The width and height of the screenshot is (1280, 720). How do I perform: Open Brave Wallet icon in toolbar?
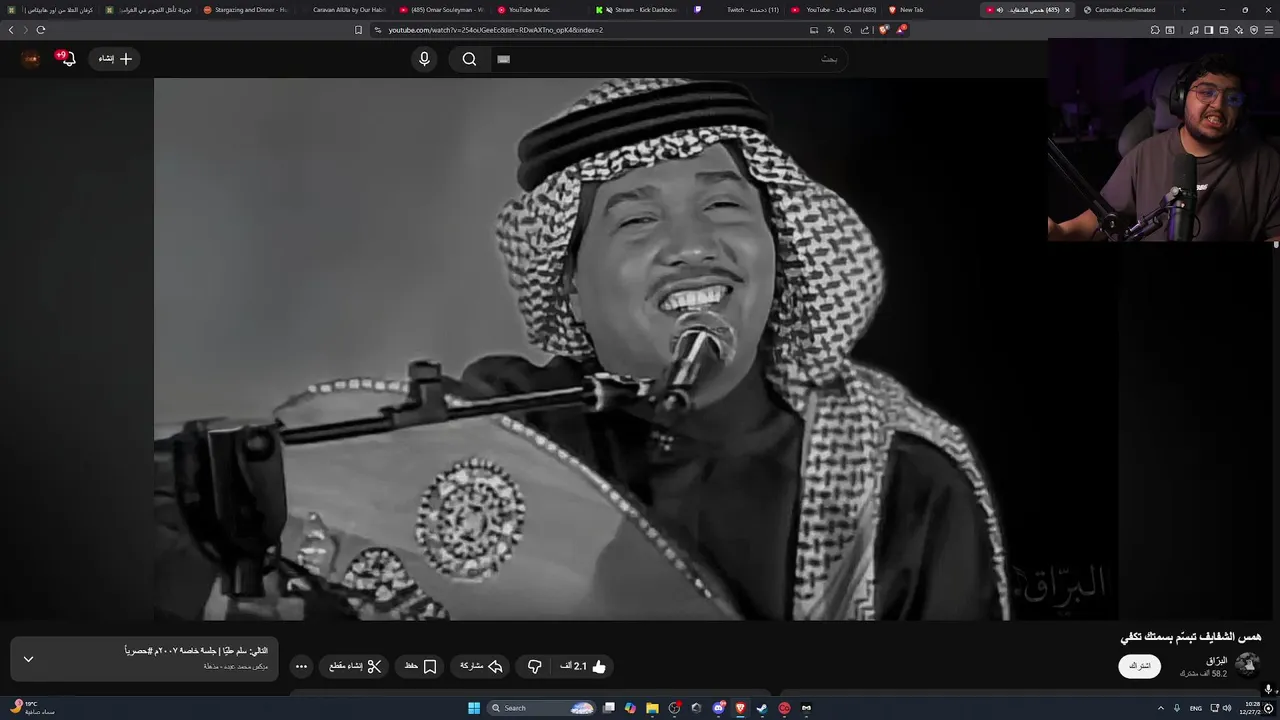click(1224, 30)
